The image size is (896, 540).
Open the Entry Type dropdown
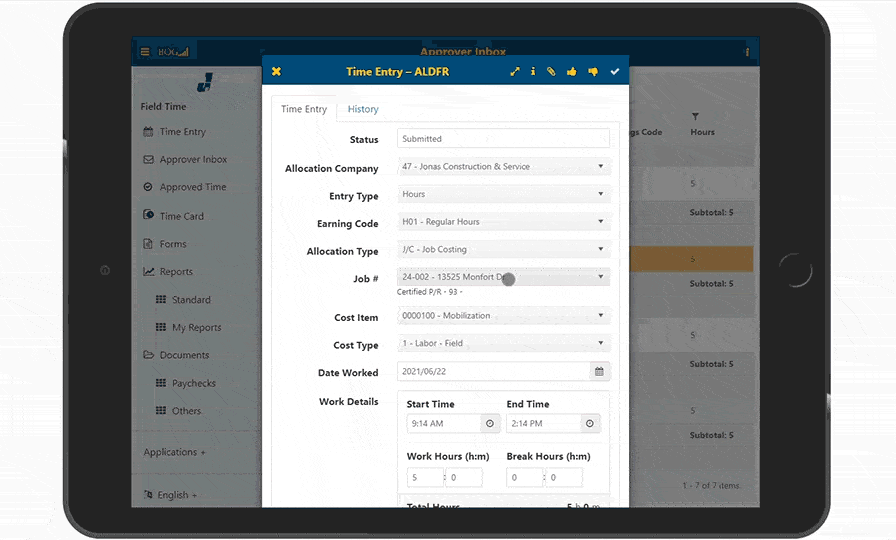coord(503,194)
